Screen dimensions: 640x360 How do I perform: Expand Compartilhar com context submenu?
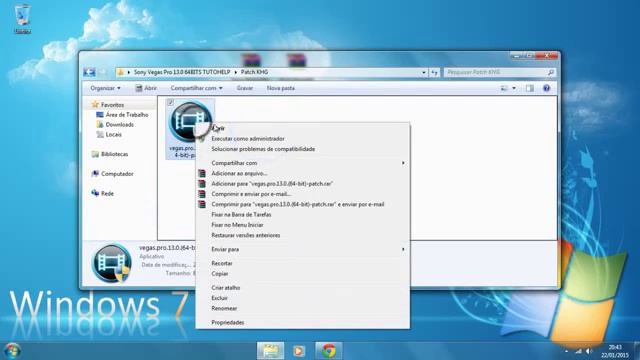[303, 163]
